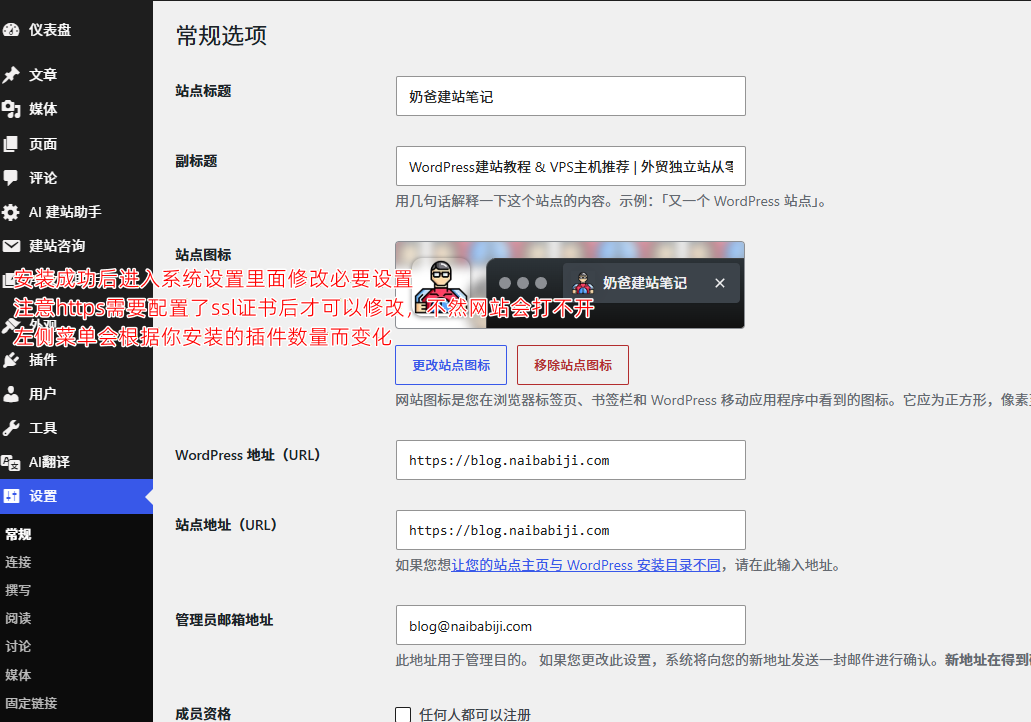Image resolution: width=1031 pixels, height=722 pixels.
Task: Open 撰写 settings submenu
Action: coord(18,590)
